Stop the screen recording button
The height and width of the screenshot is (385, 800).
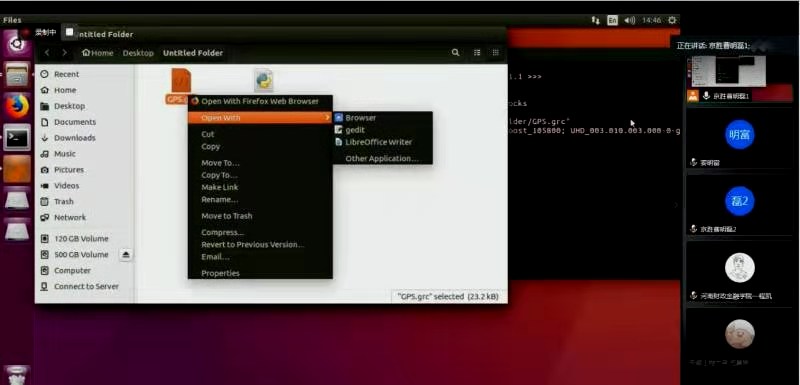70,32
